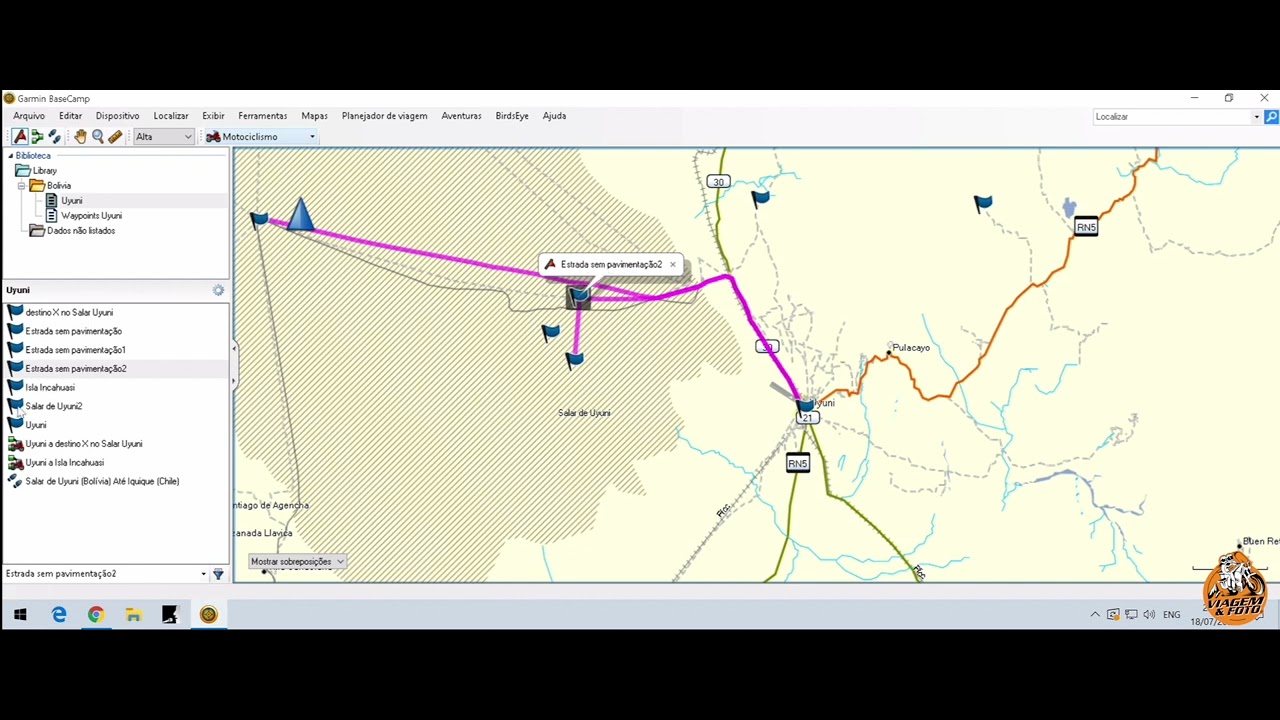Image resolution: width=1280 pixels, height=720 pixels.
Task: Switch to Garmin BaseCamp taskbar icon
Action: click(x=208, y=615)
